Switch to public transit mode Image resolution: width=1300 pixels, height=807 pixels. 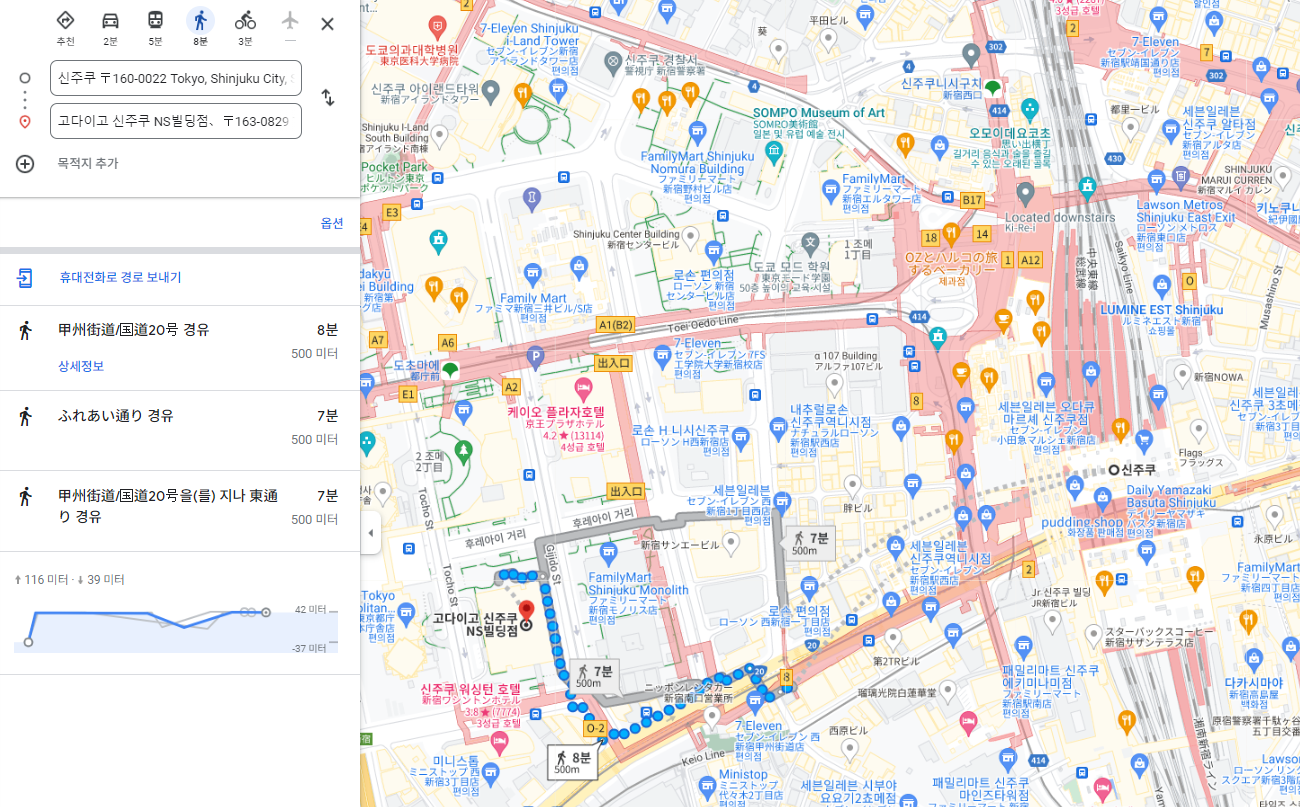point(155,20)
